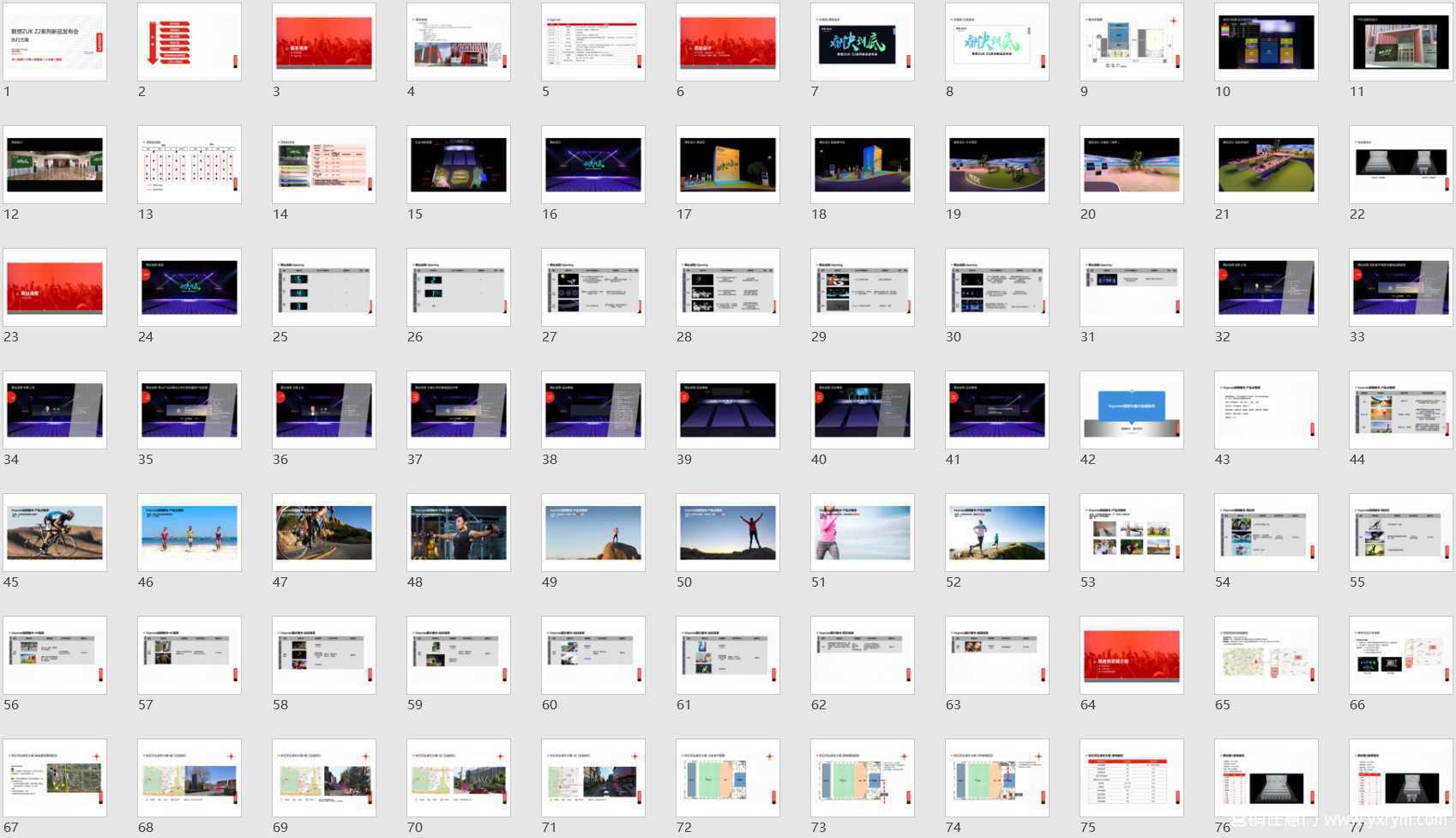The width and height of the screenshot is (1456, 838).
Task: Select slide 37 thumbnail
Action: click(459, 410)
